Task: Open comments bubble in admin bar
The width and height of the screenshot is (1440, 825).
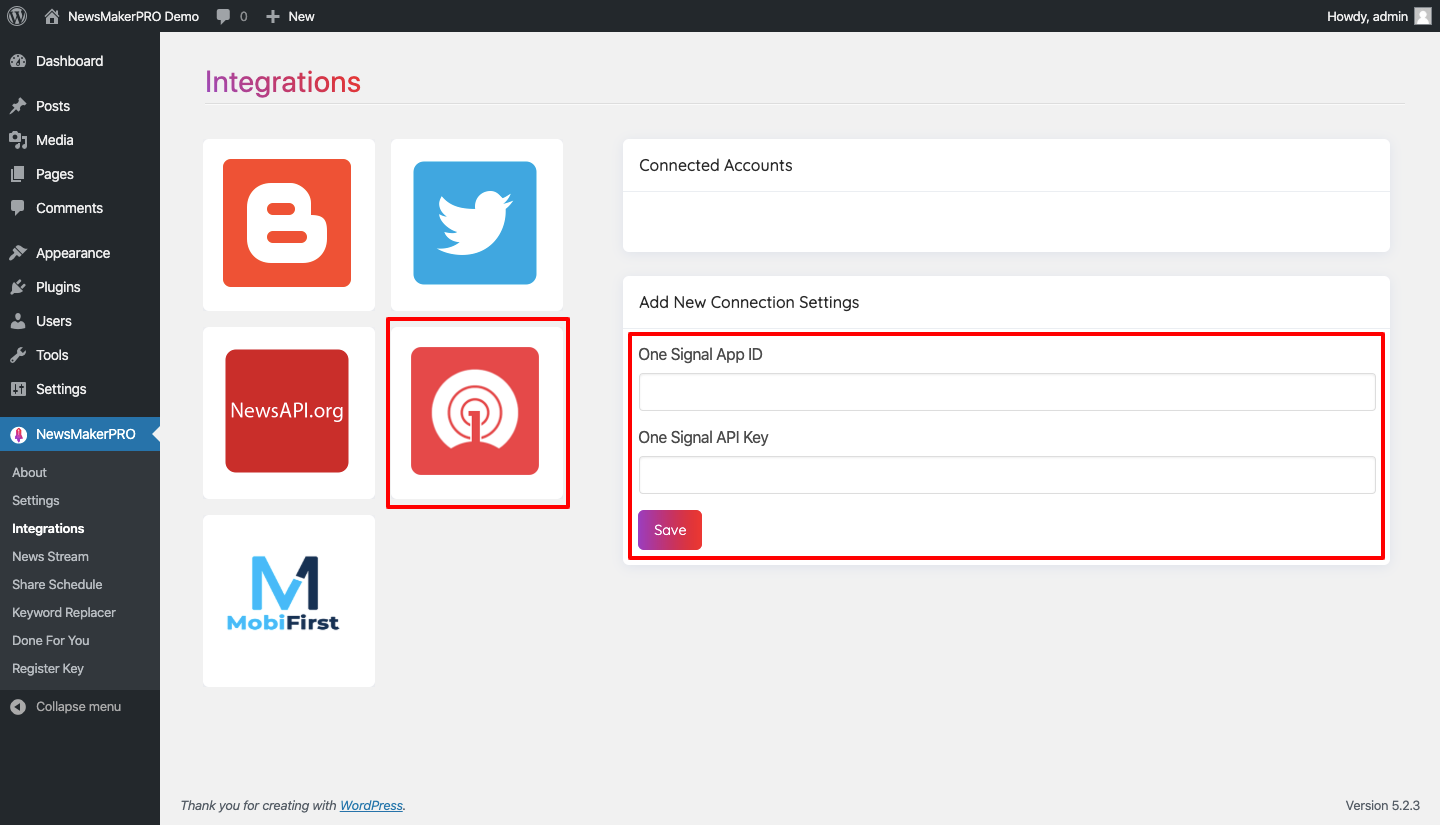Action: pyautogui.click(x=224, y=16)
